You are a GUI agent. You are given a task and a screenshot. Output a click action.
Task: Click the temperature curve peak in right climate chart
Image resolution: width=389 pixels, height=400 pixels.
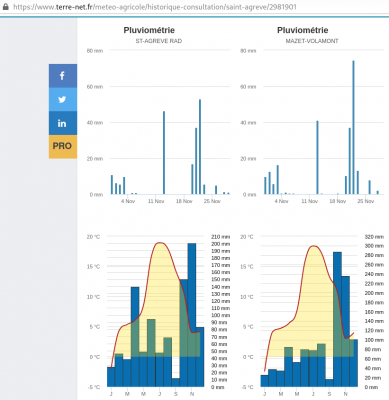[313, 246]
